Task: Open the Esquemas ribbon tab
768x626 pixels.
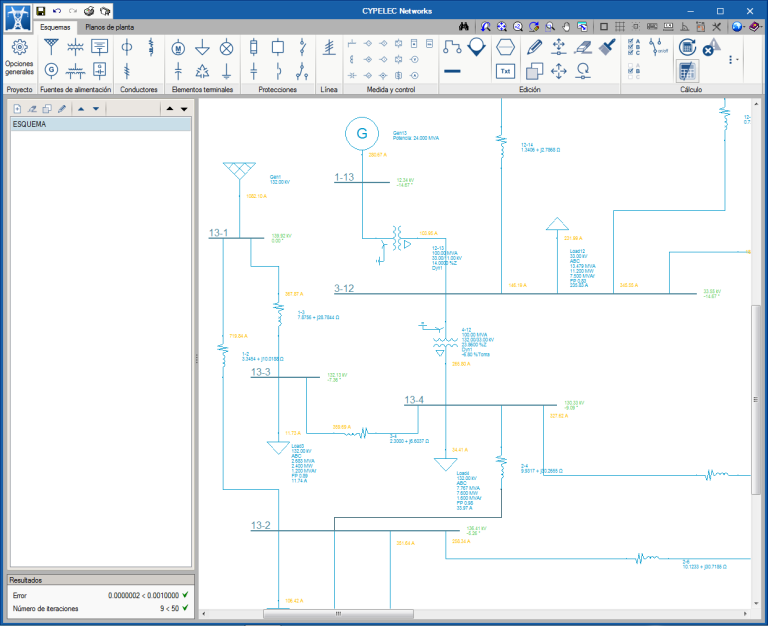Action: [55, 27]
